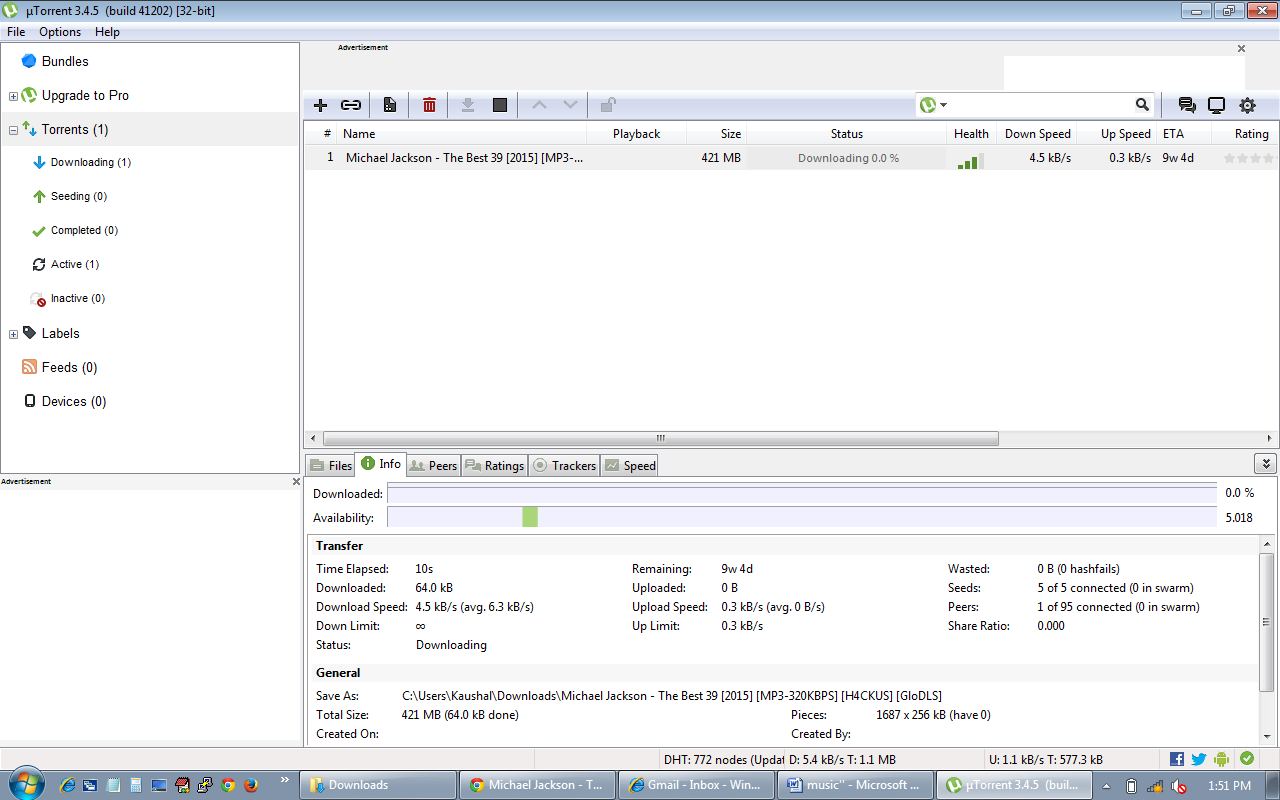Click the Facebook icon in status bar
Screen dimensions: 1280x800
(1177, 759)
